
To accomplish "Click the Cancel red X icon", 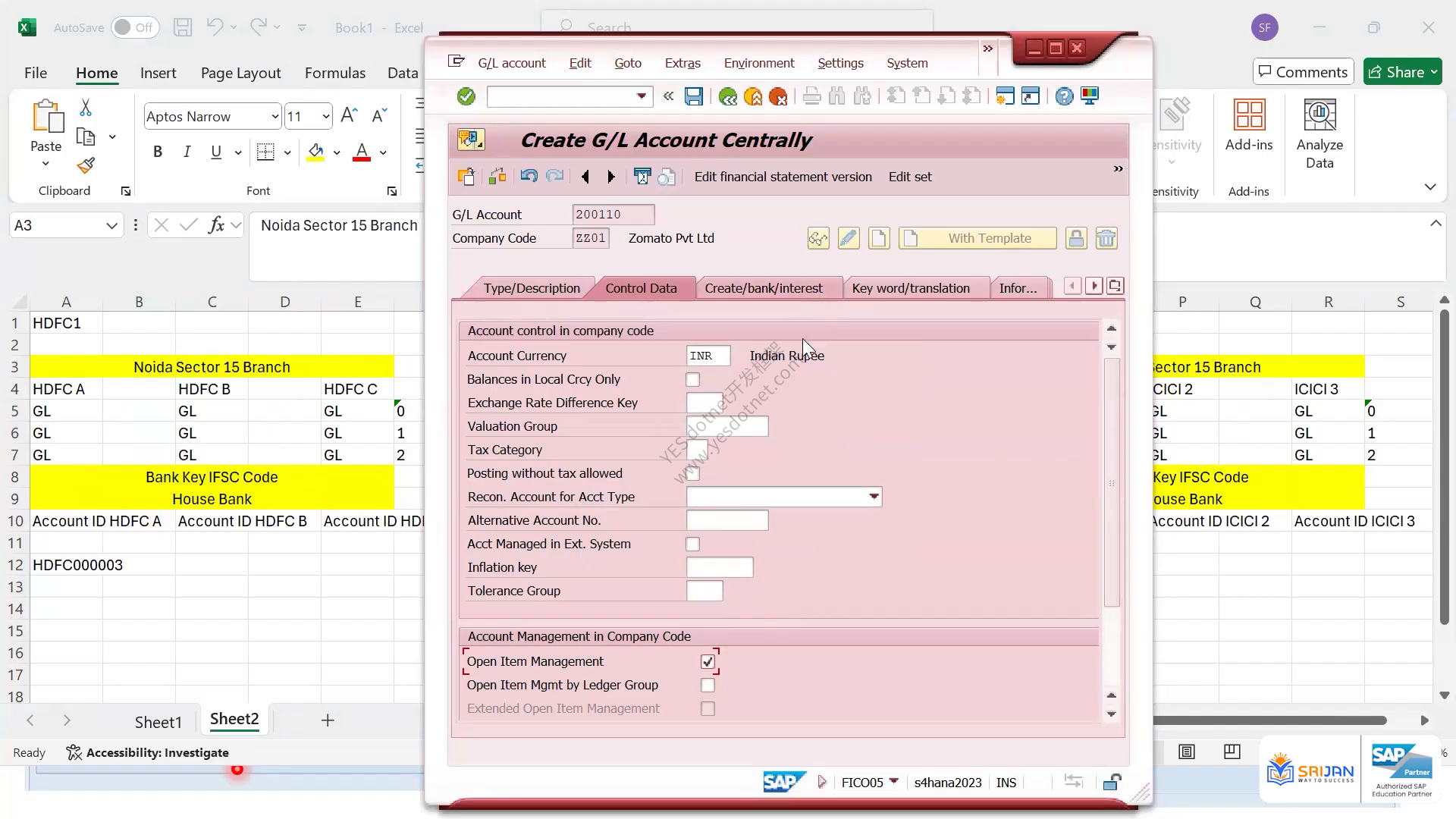I will coord(777,96).
